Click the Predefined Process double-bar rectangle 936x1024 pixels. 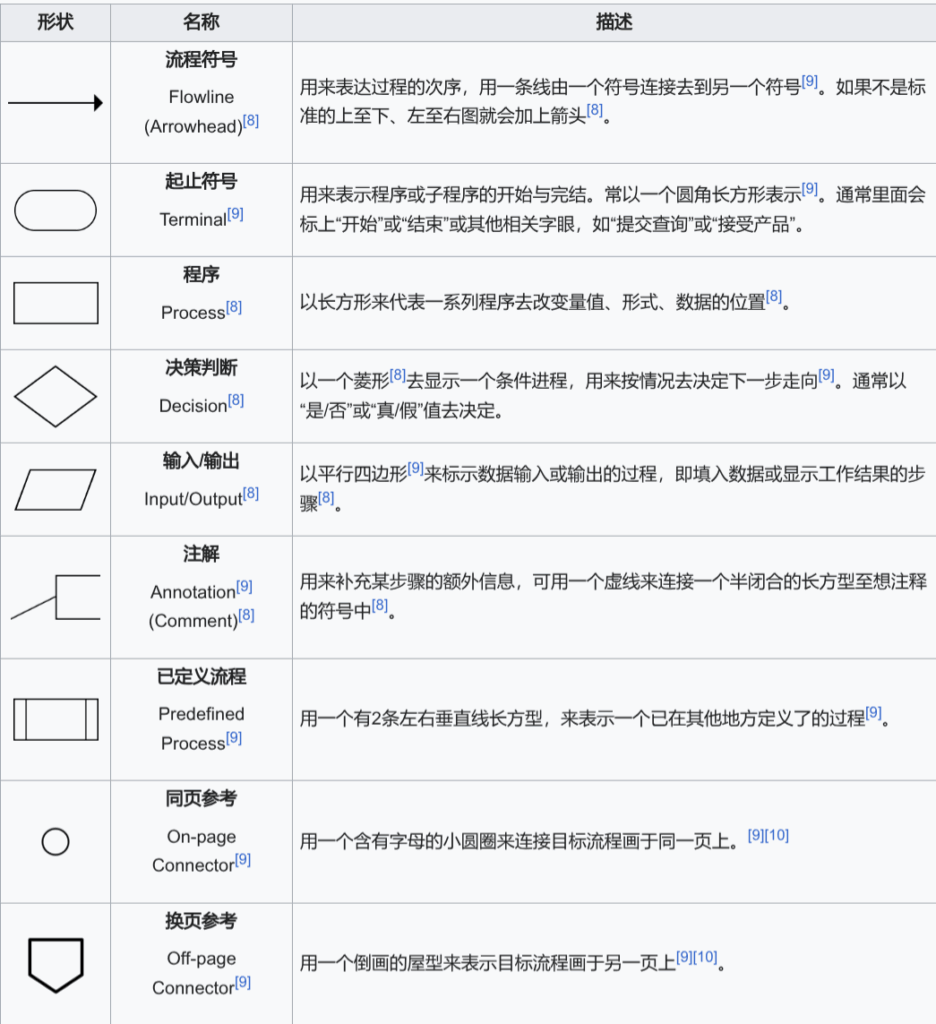[x=56, y=719]
